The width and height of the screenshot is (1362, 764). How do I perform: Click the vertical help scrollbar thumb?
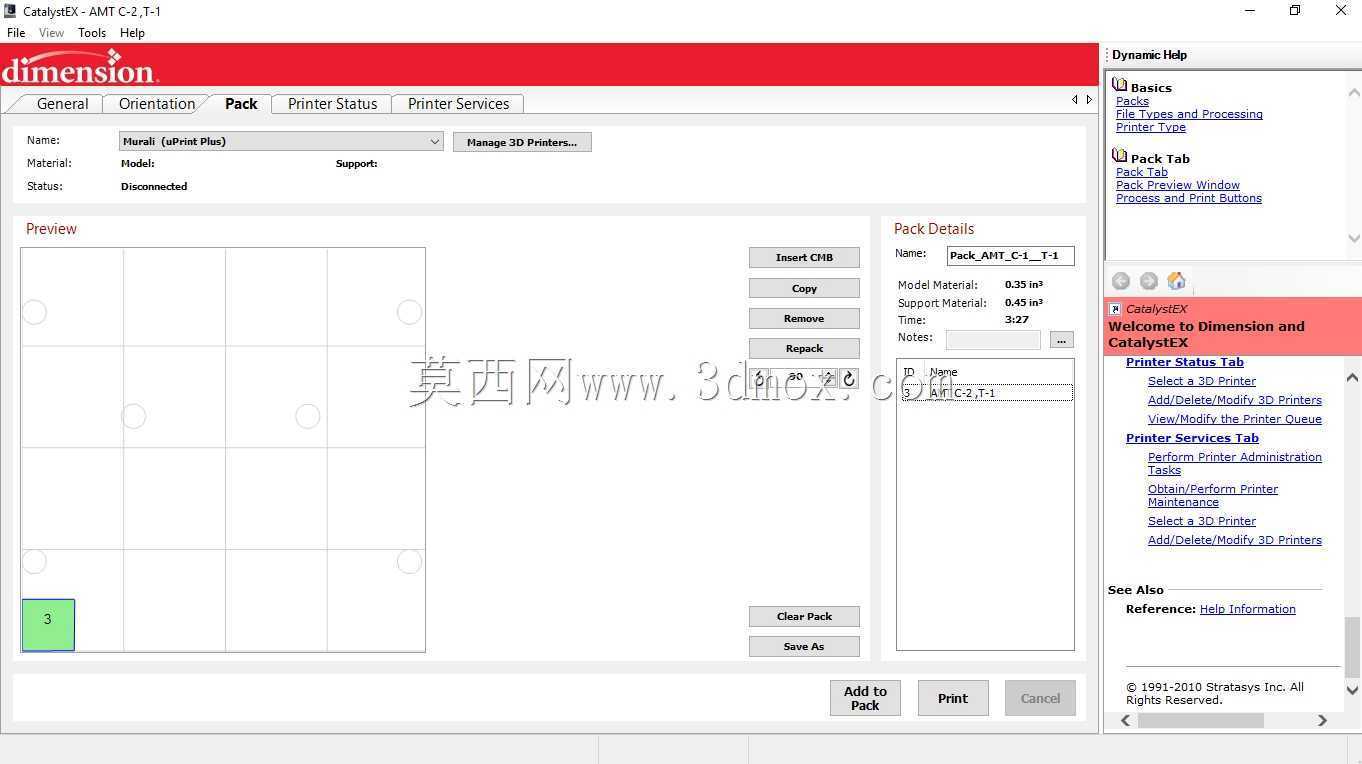point(1352,647)
